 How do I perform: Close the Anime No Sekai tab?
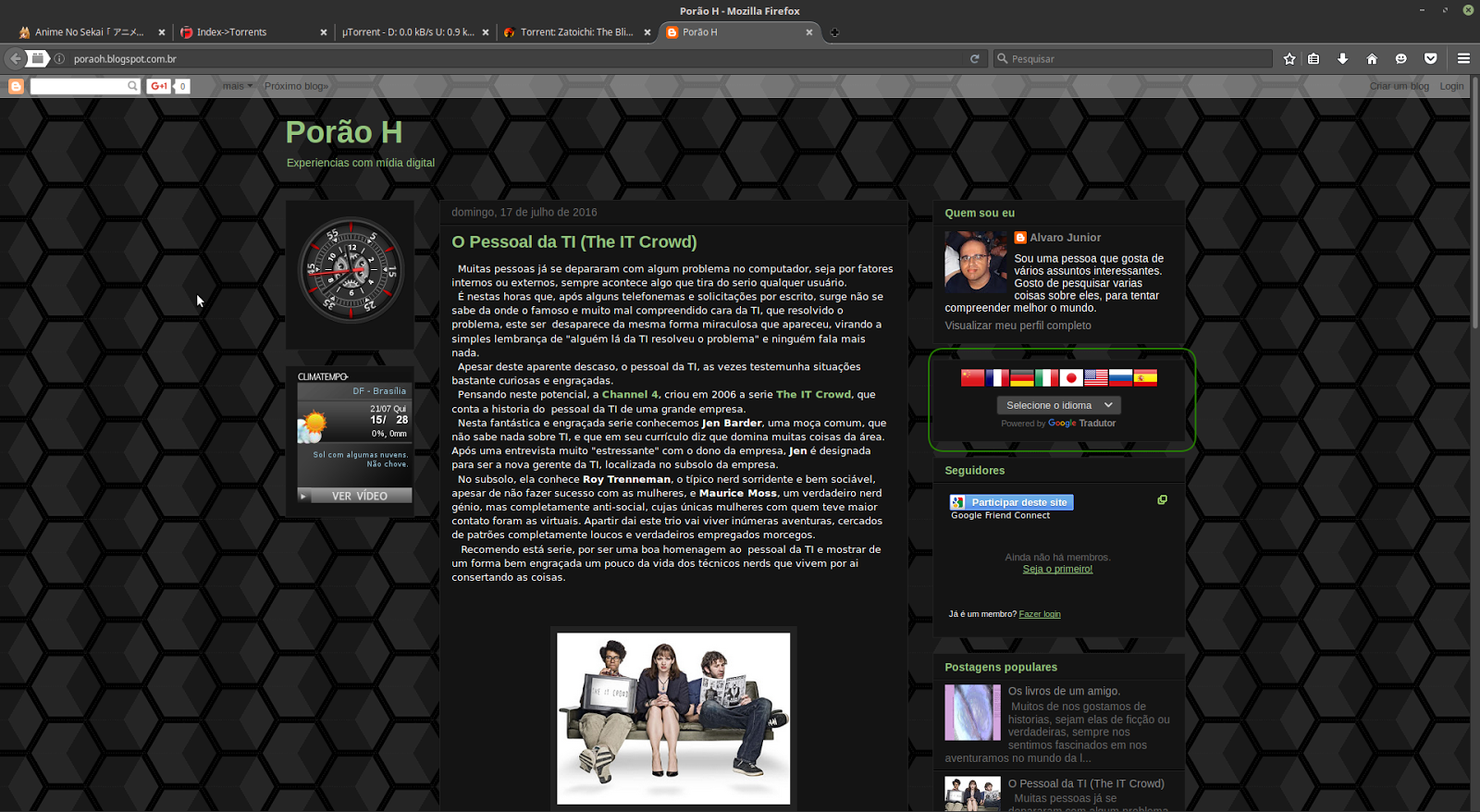click(162, 32)
